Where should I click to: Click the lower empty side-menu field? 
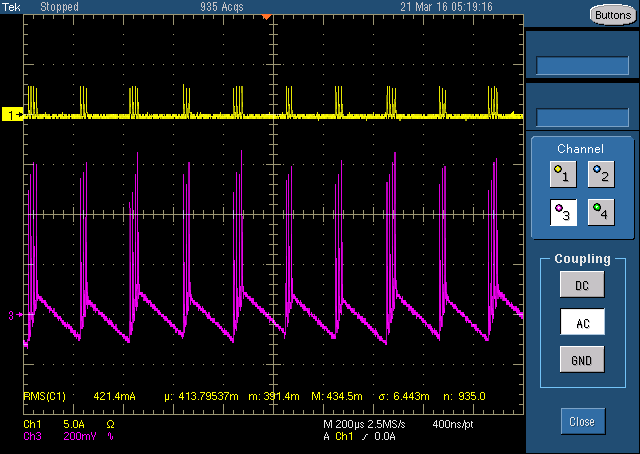pos(582,118)
